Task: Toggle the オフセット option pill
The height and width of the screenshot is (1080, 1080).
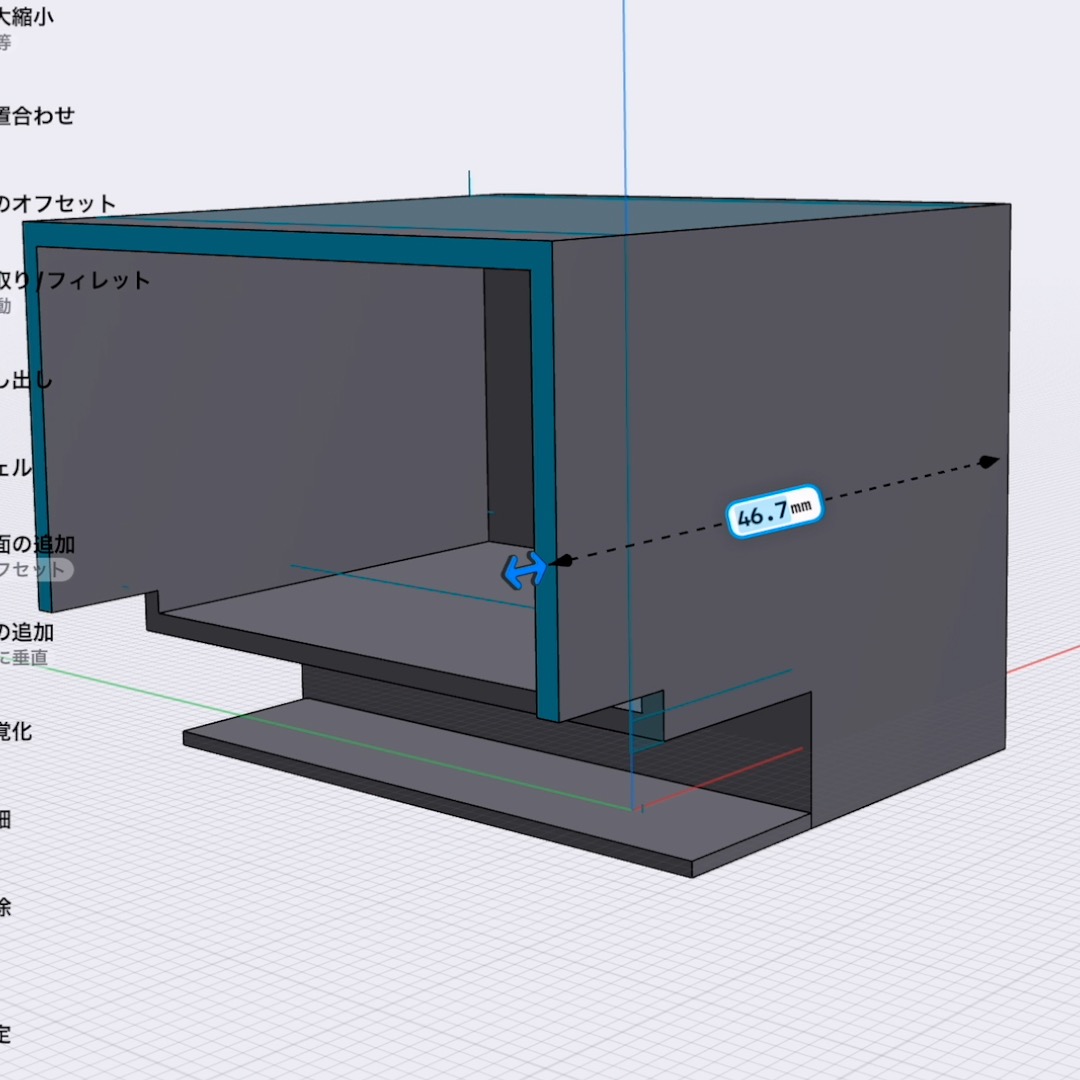Action: [x=36, y=570]
